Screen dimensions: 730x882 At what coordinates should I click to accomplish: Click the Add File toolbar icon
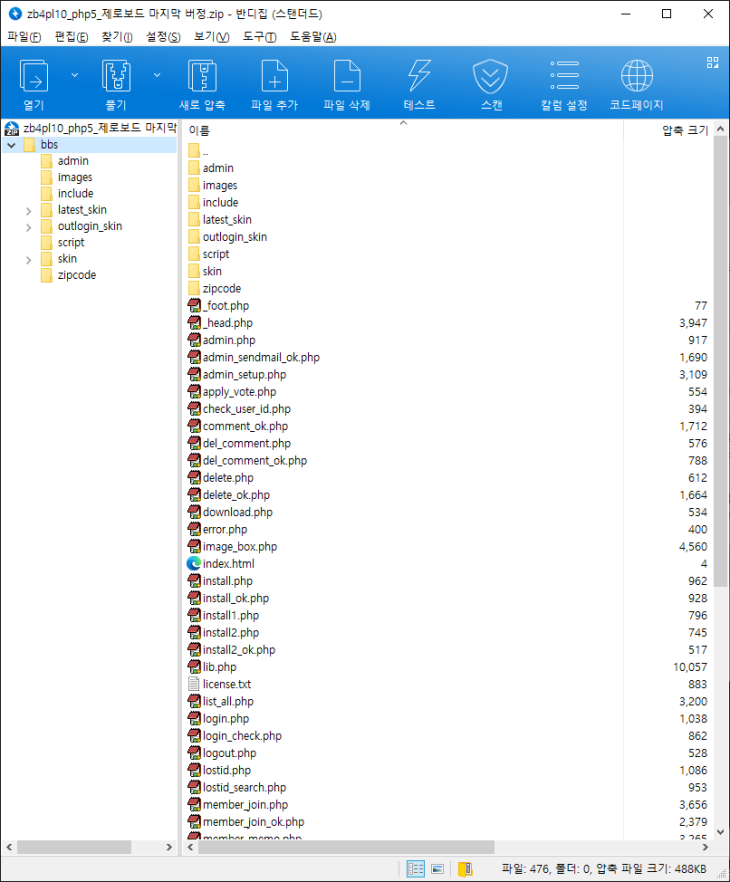274,75
